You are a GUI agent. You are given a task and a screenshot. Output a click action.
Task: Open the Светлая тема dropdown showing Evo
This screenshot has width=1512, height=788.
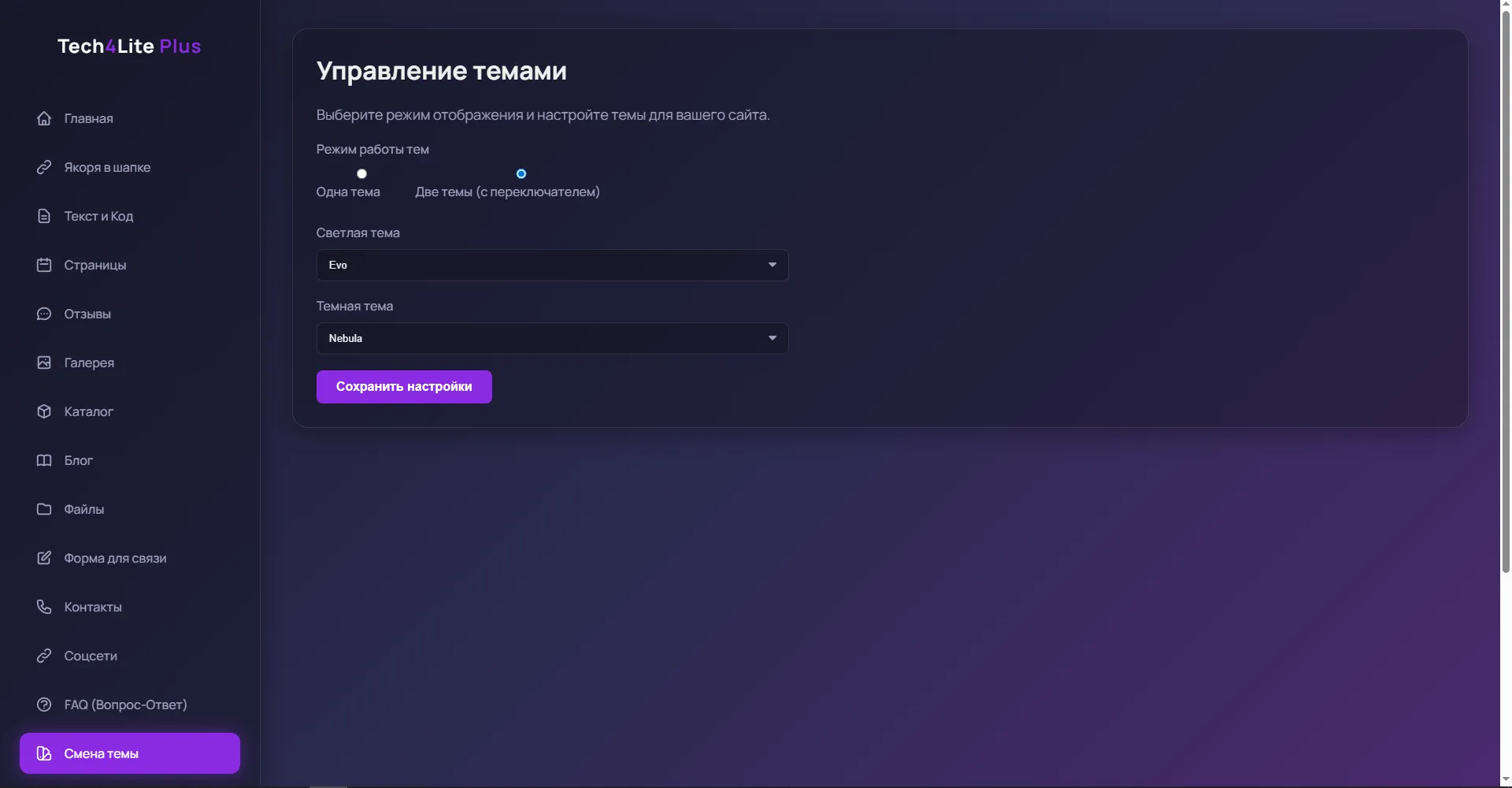(551, 265)
